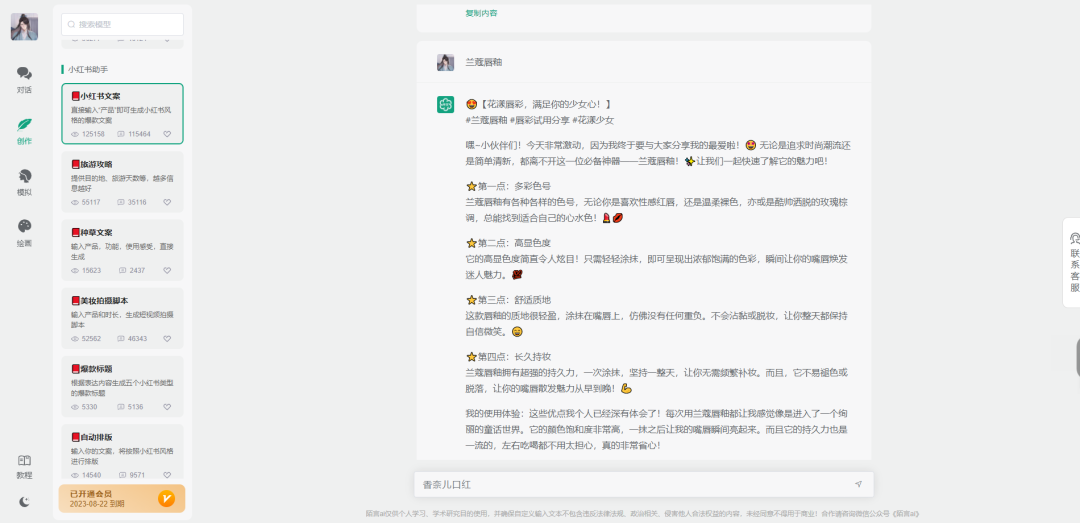
Task: Click the usage count icon of 小红书文案
Action: click(121, 134)
